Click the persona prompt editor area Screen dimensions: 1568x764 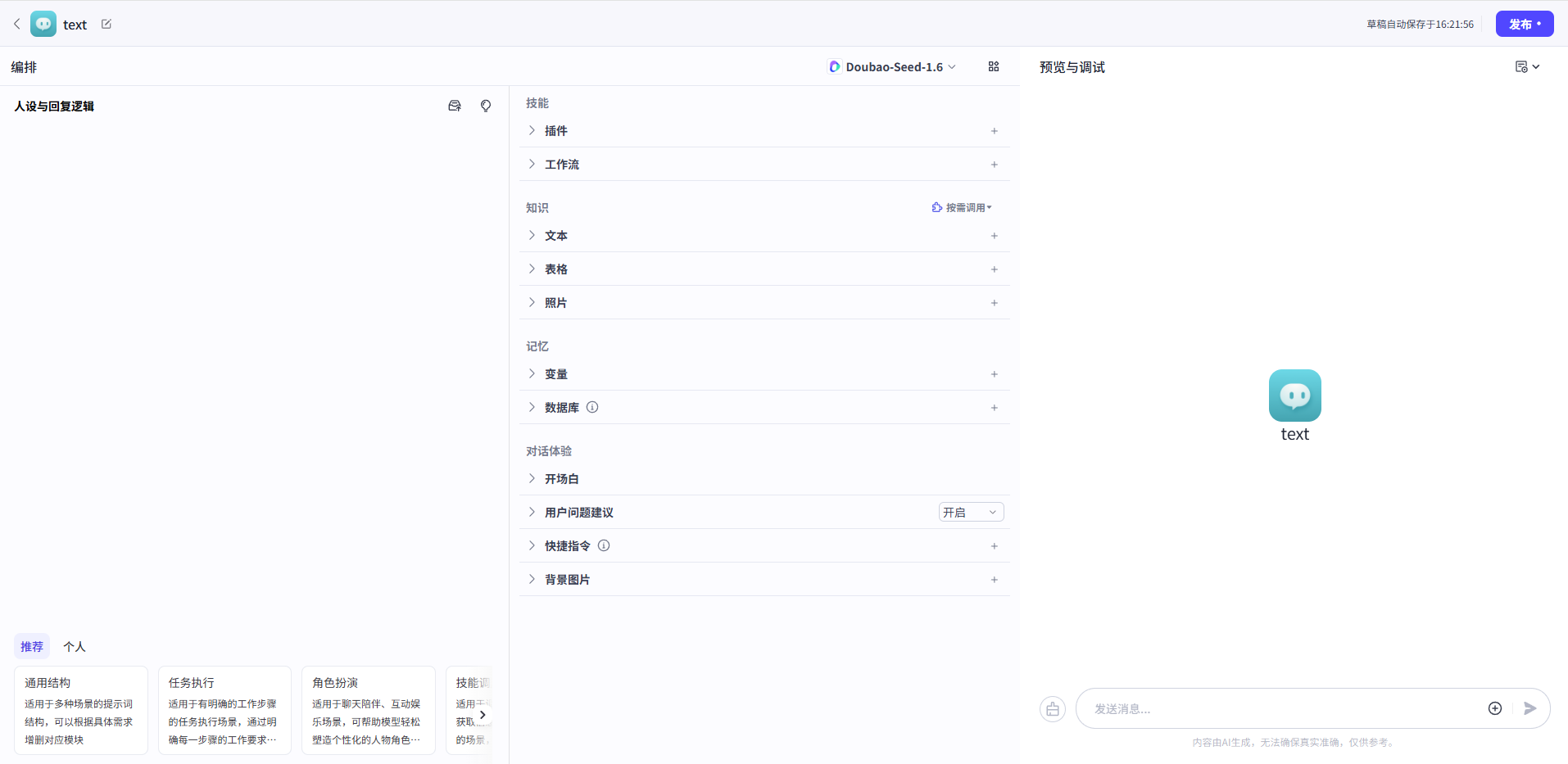(254, 373)
